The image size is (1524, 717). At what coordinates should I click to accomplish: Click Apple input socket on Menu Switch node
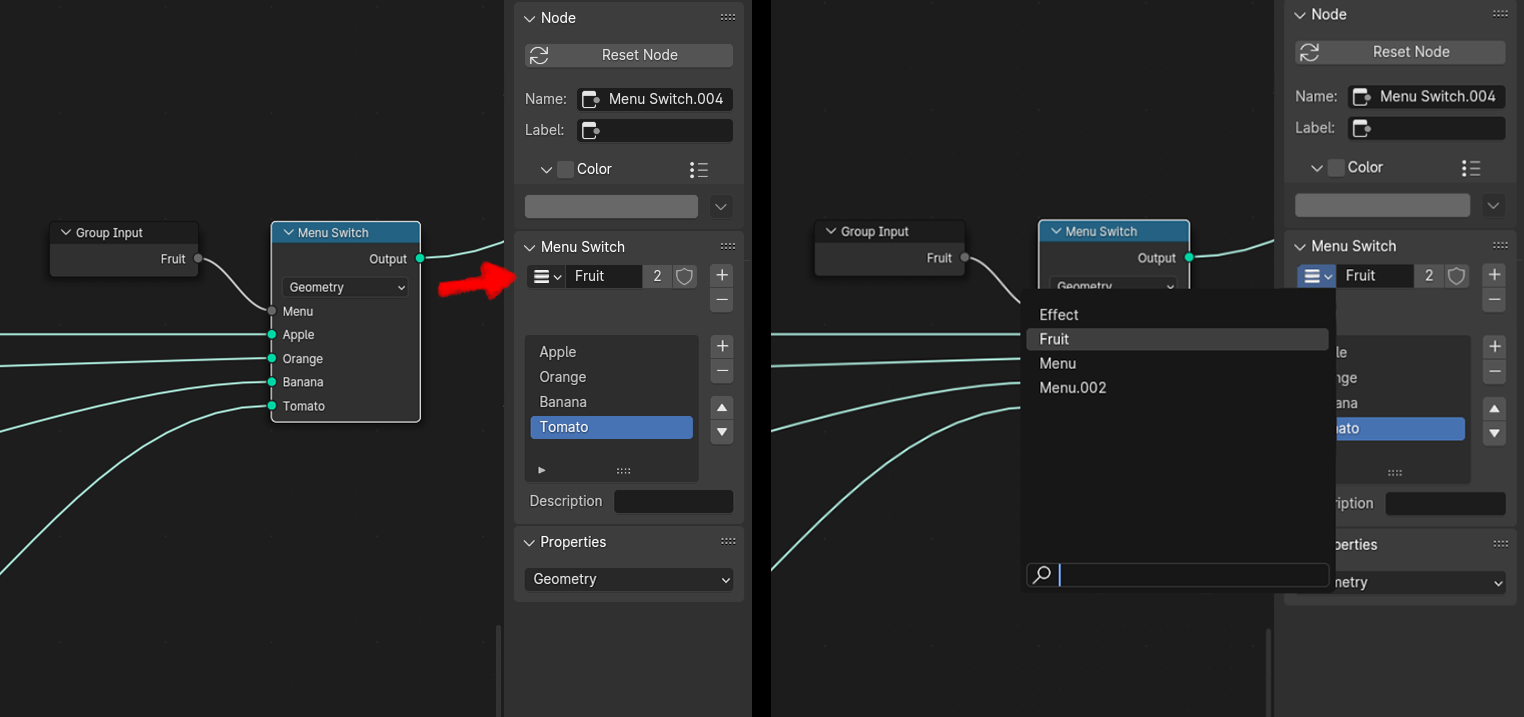272,335
